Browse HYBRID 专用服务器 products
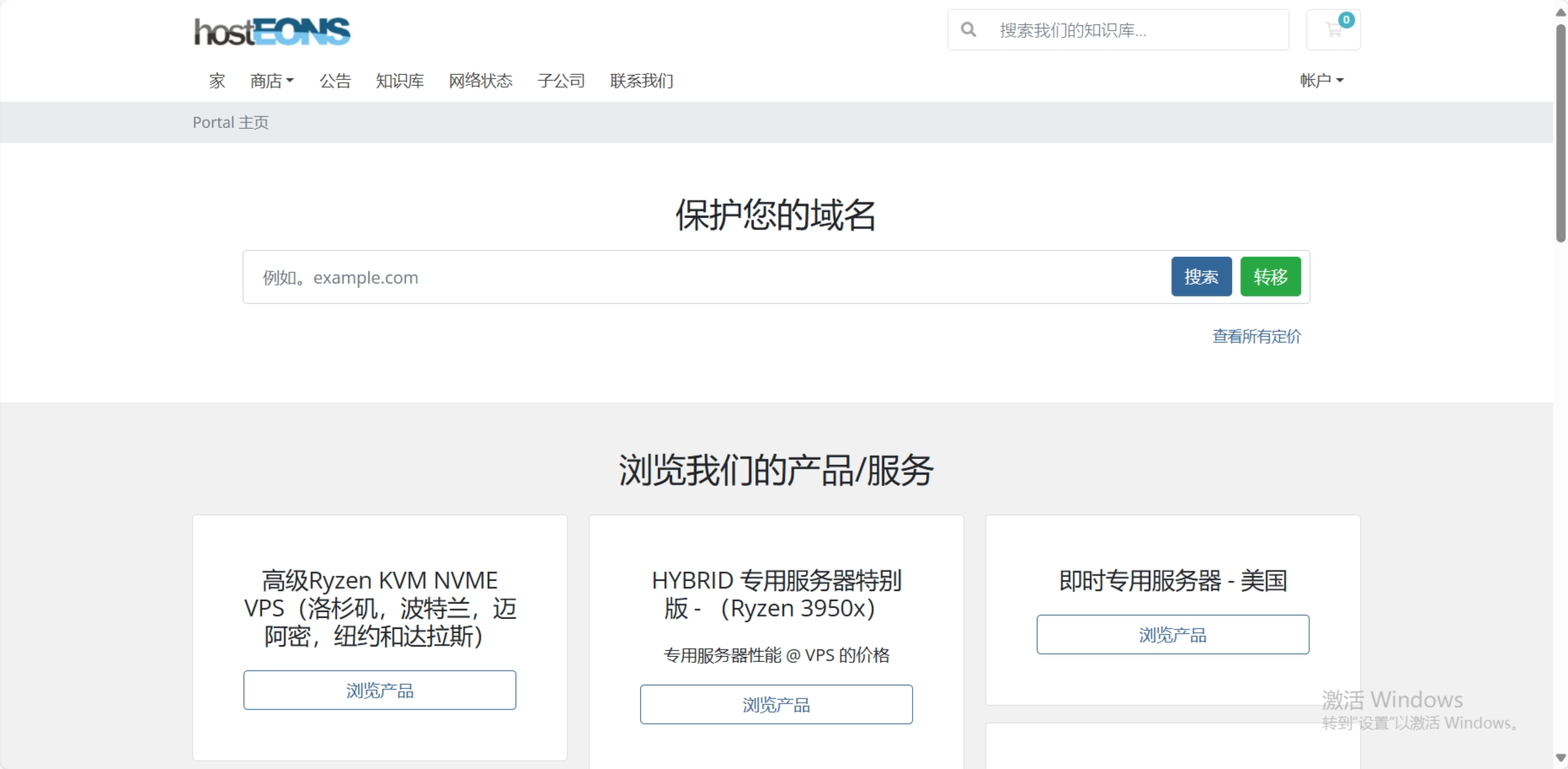 coord(776,704)
